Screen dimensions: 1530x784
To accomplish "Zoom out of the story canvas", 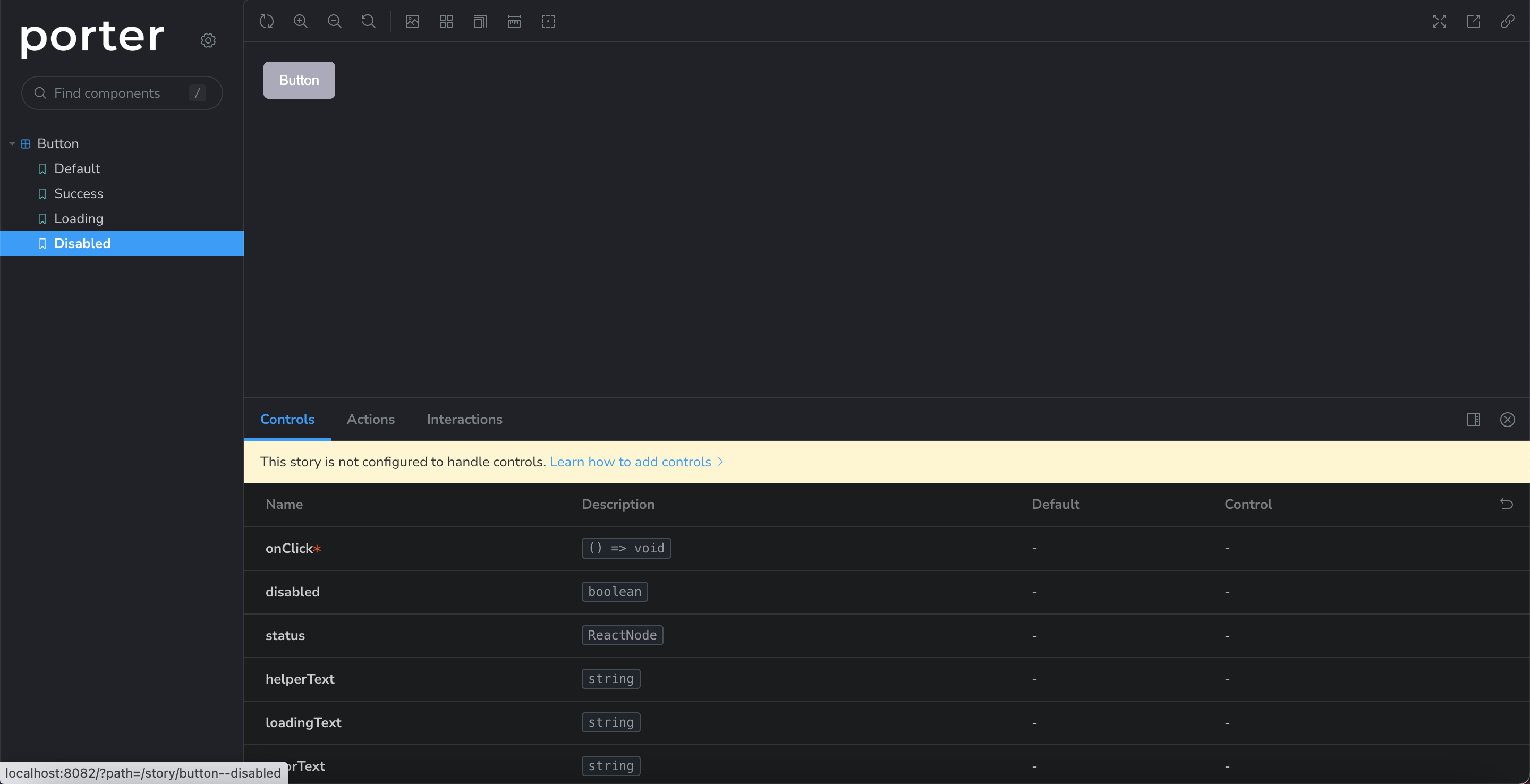I will tap(334, 21).
